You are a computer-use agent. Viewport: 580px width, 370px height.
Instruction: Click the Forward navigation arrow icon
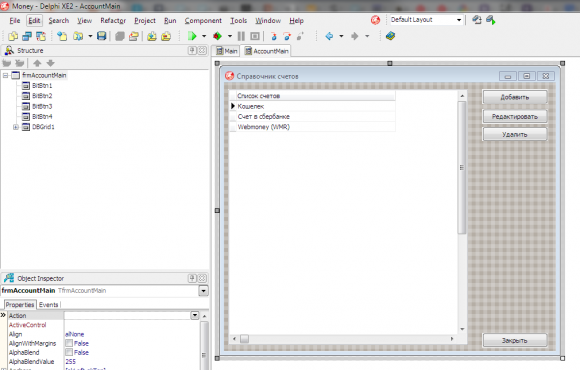[355, 36]
